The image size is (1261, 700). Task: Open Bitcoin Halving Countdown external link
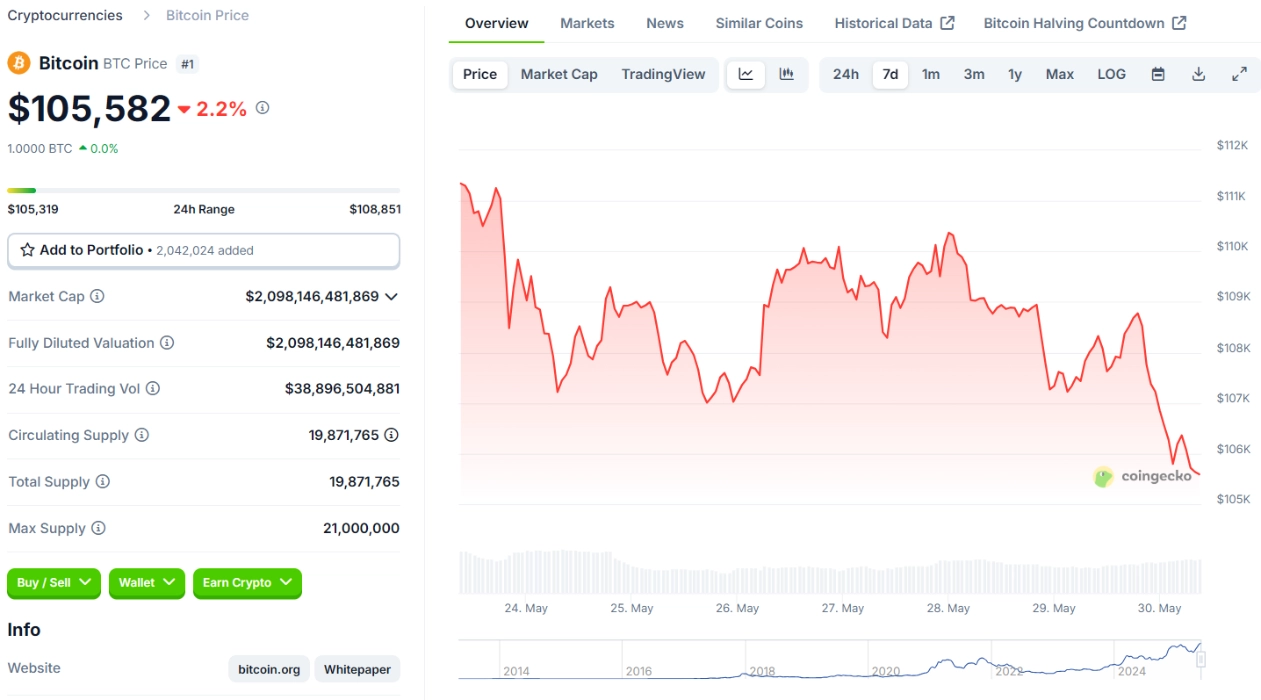[1085, 23]
